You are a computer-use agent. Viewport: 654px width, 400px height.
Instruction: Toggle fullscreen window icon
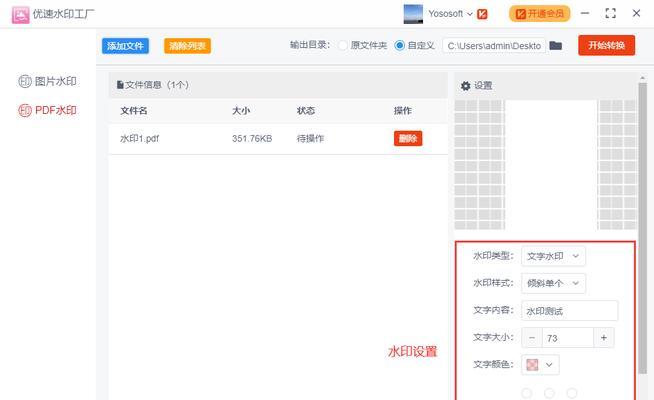click(x=610, y=13)
